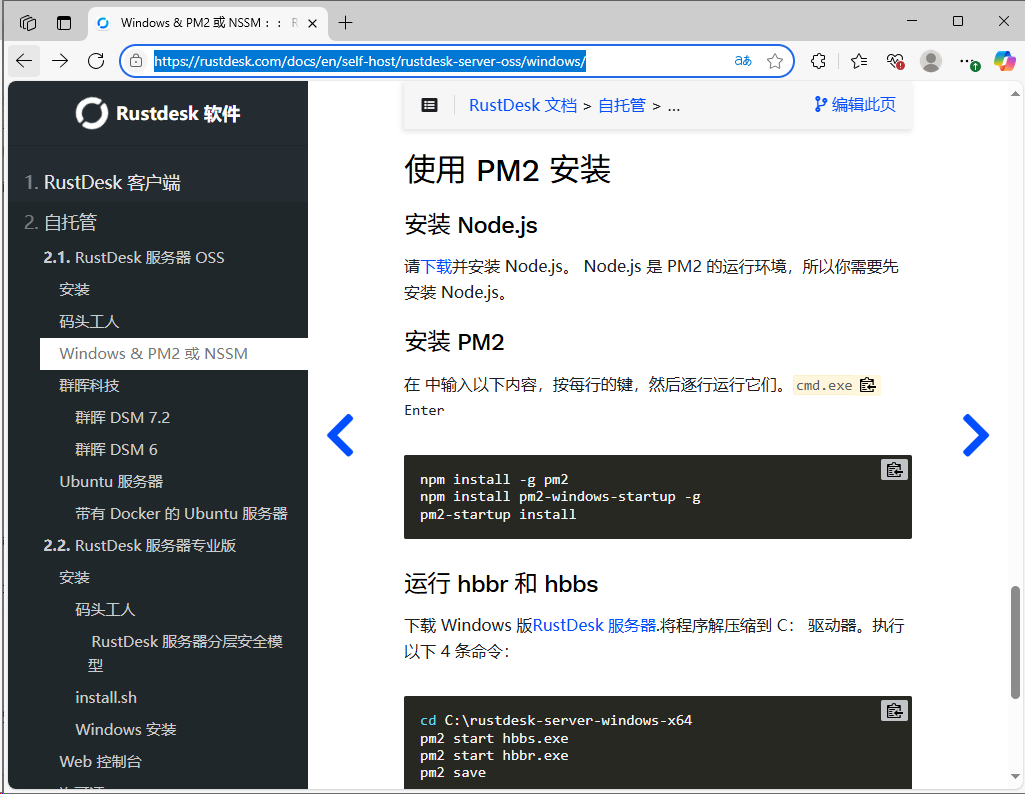Close the Windows & PM2 或 NSSM tab
Screen dimensions: 1025x794
(x=312, y=24)
